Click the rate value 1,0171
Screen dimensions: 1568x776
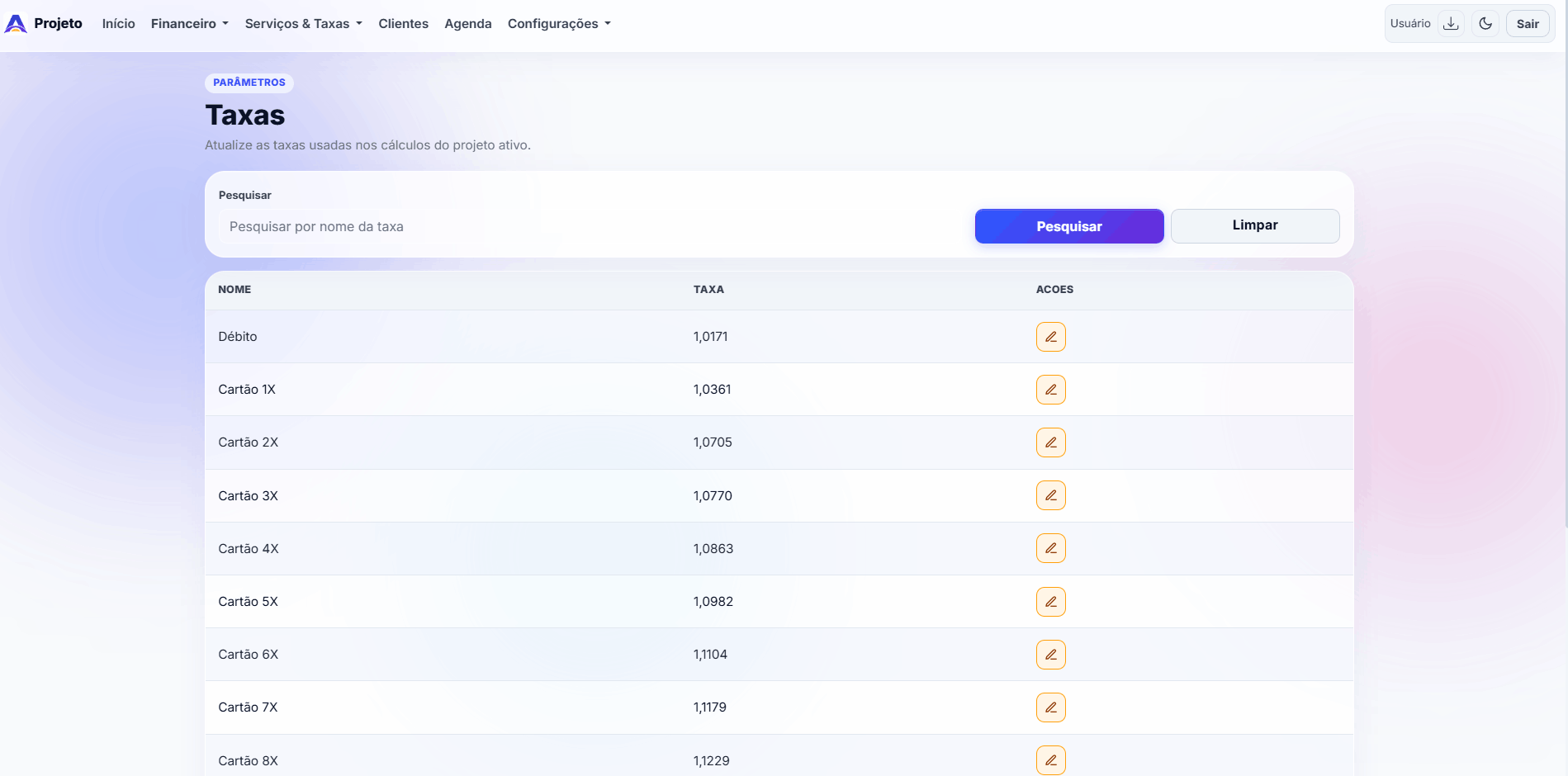click(710, 337)
